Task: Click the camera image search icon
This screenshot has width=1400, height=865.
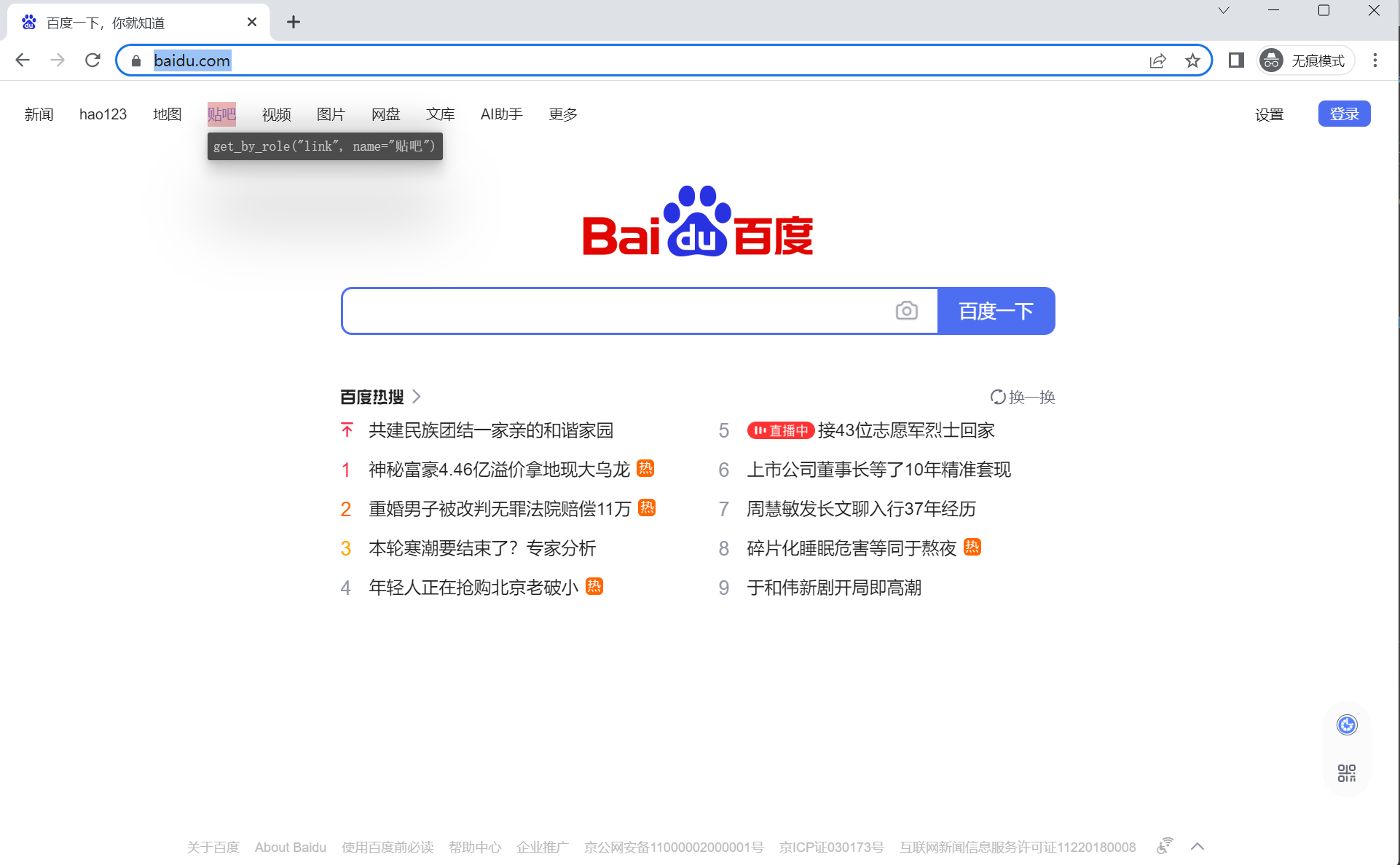Action: (x=906, y=311)
